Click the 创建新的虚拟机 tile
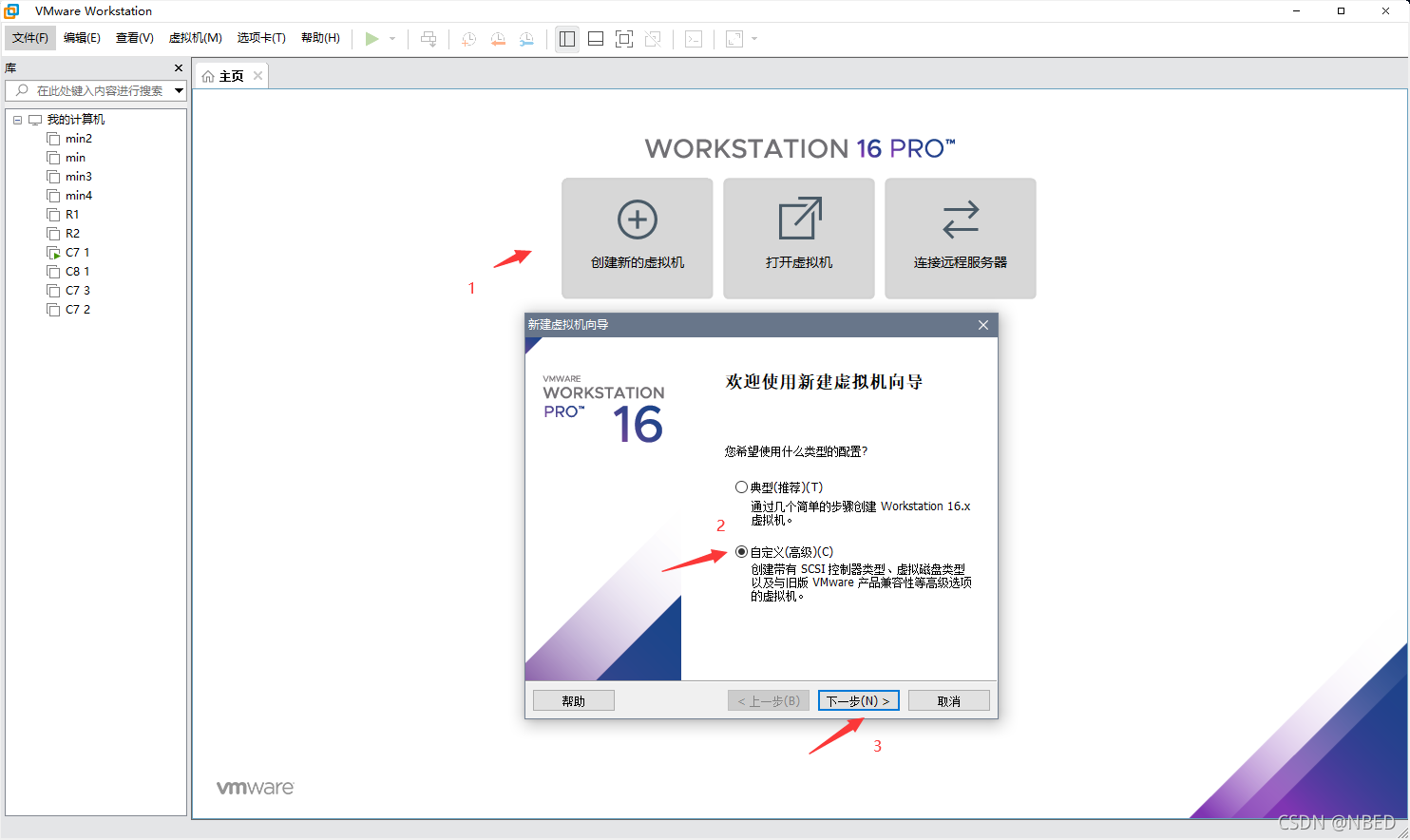 [638, 239]
